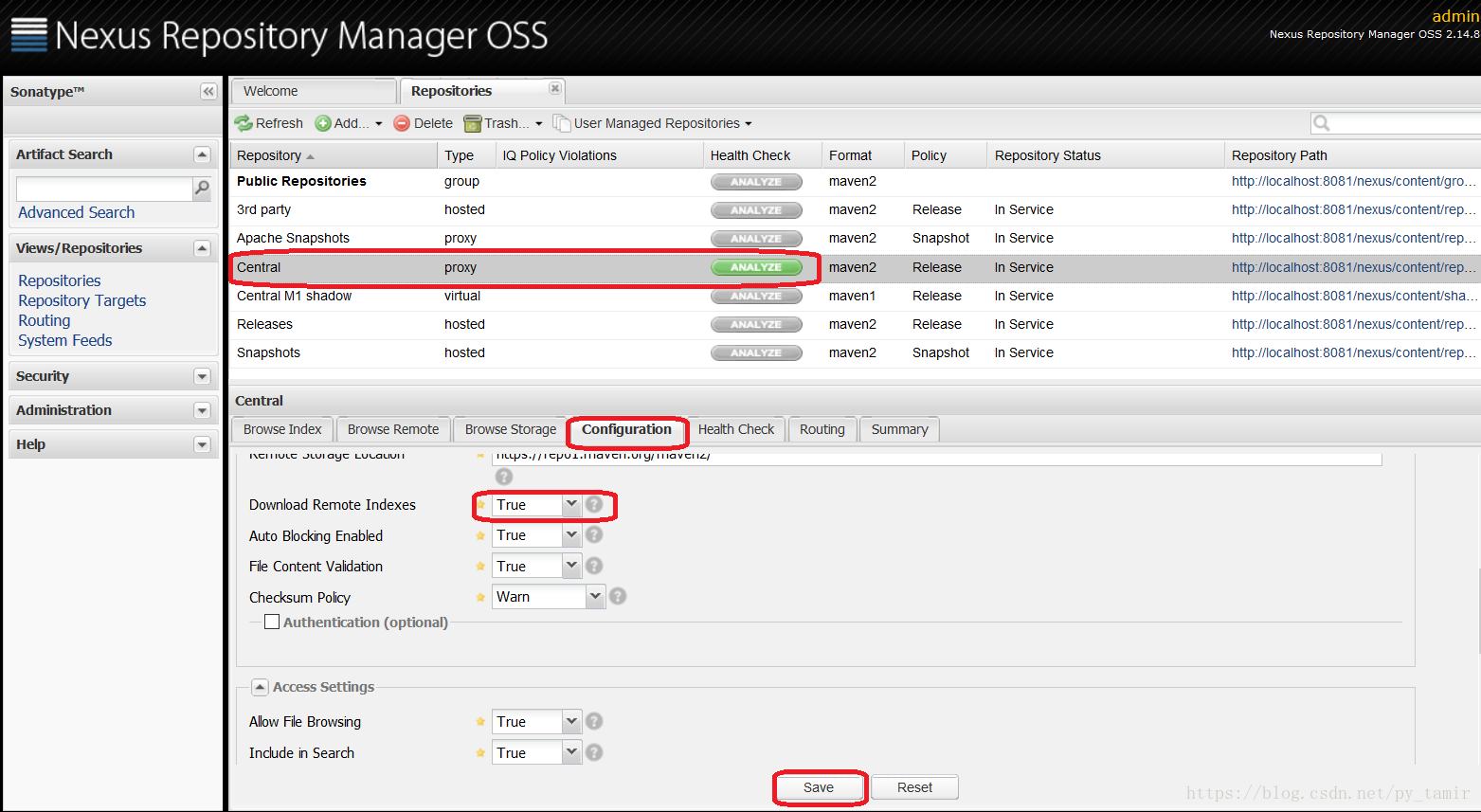Expand the Help sidebar panel
This screenshot has height=812, width=1481.
(202, 444)
